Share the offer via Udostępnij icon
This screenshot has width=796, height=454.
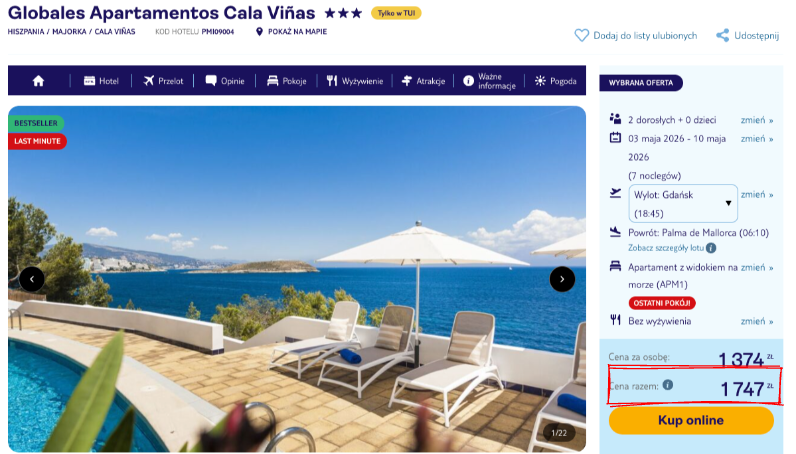click(722, 36)
